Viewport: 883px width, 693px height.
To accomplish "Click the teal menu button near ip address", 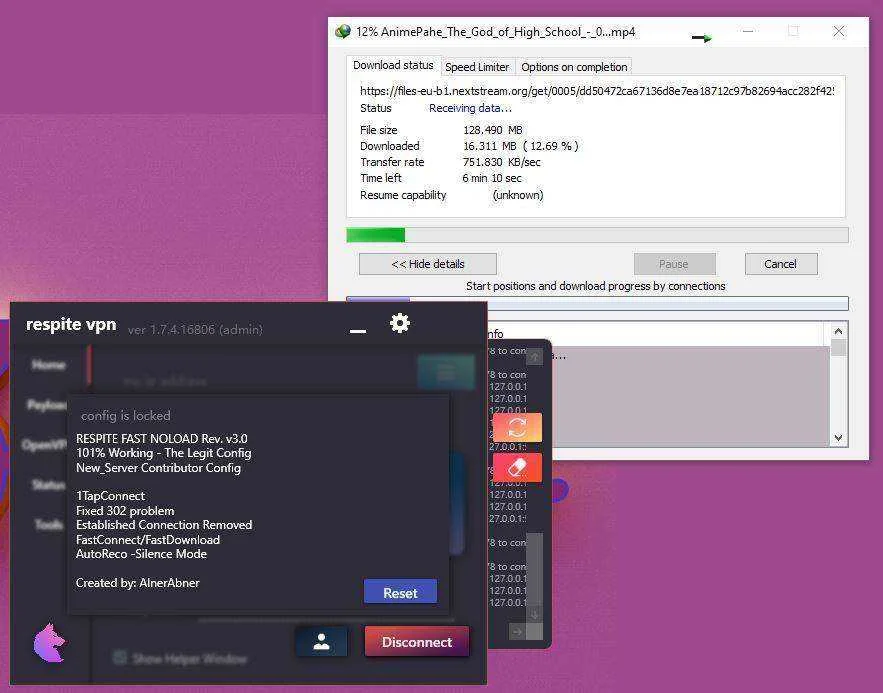I will [x=446, y=372].
